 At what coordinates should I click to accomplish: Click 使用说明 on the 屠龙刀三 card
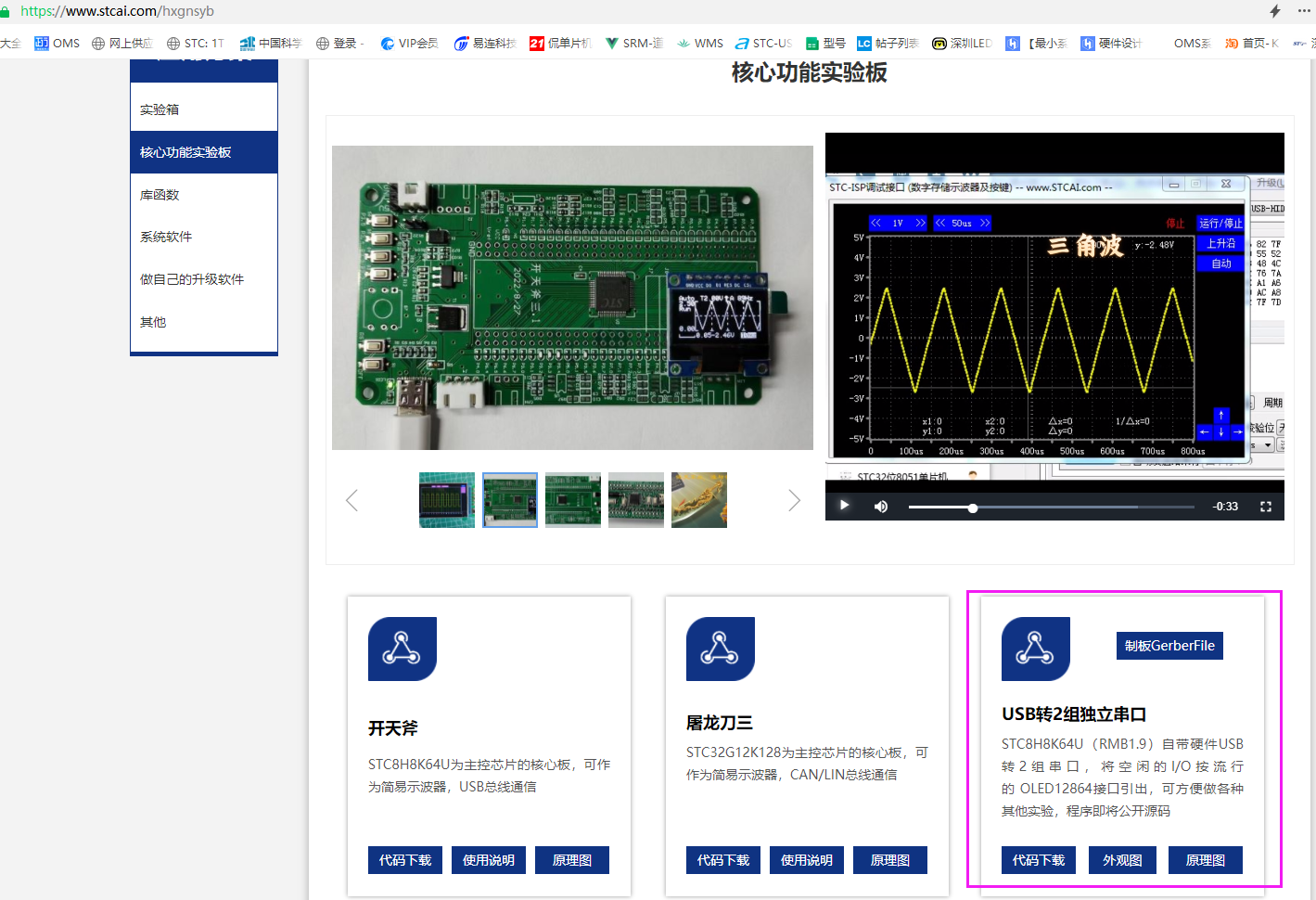(807, 860)
